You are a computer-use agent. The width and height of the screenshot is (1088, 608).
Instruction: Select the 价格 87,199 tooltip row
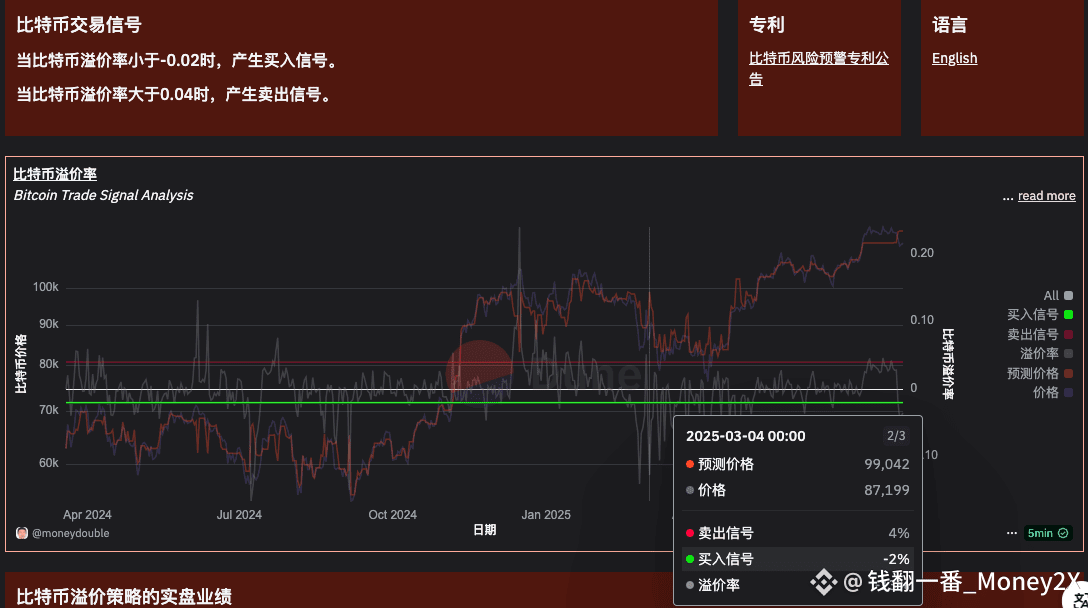click(x=797, y=490)
